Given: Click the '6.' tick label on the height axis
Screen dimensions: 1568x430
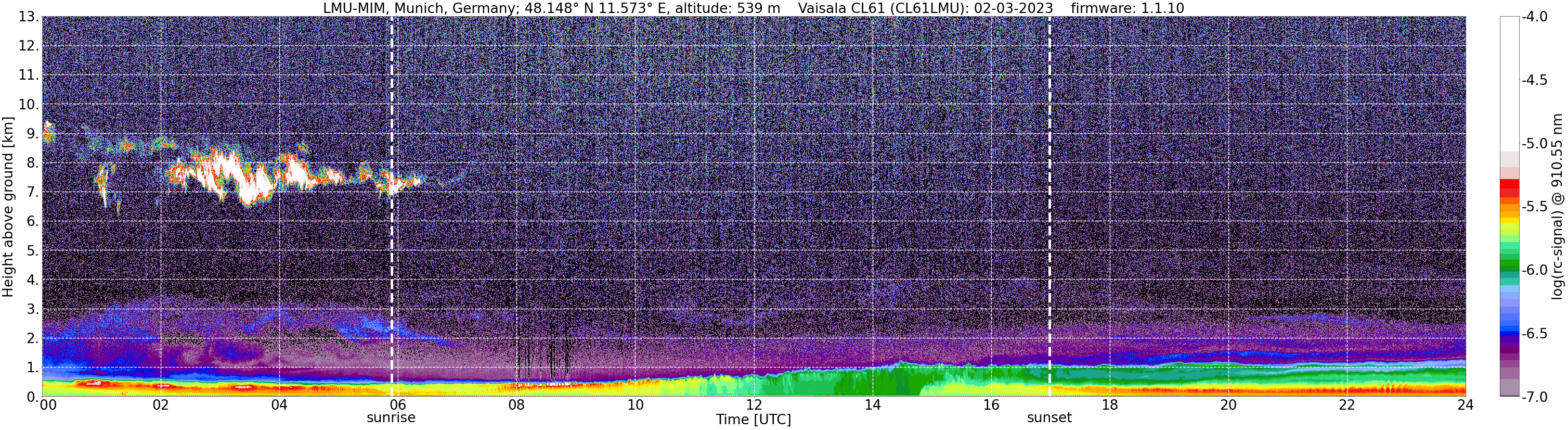Looking at the screenshot, I should click(x=33, y=221).
